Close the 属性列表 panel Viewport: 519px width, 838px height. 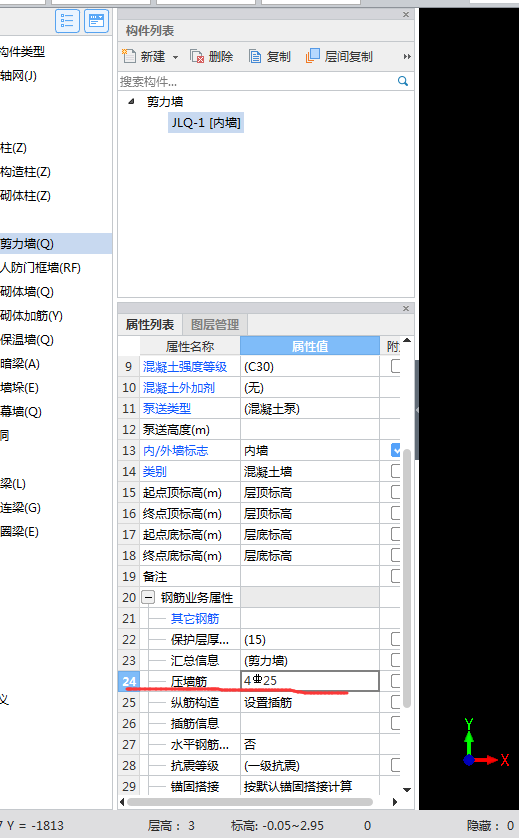tap(406, 308)
